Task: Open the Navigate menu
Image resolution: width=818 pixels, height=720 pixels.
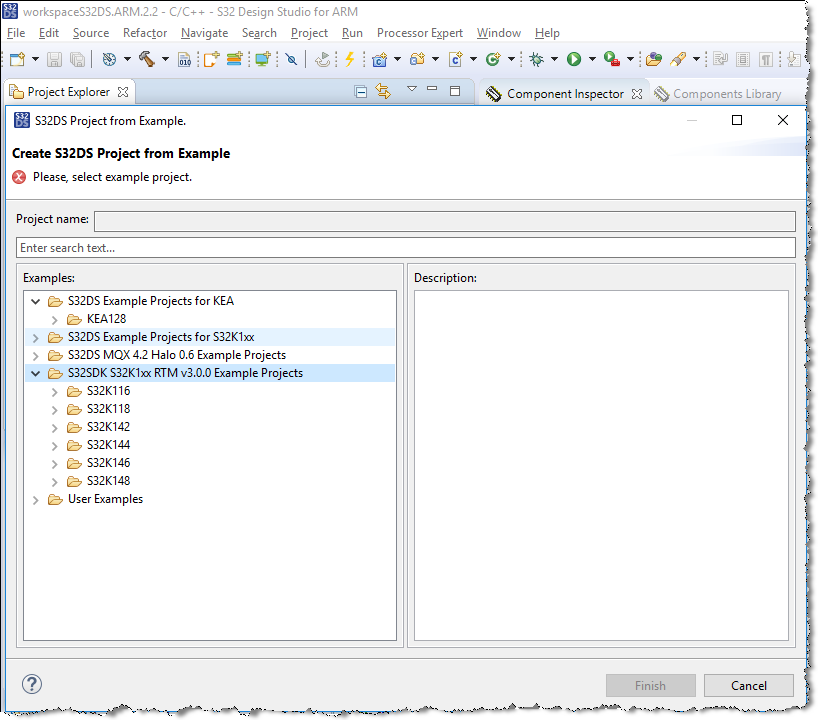Action: click(x=204, y=33)
